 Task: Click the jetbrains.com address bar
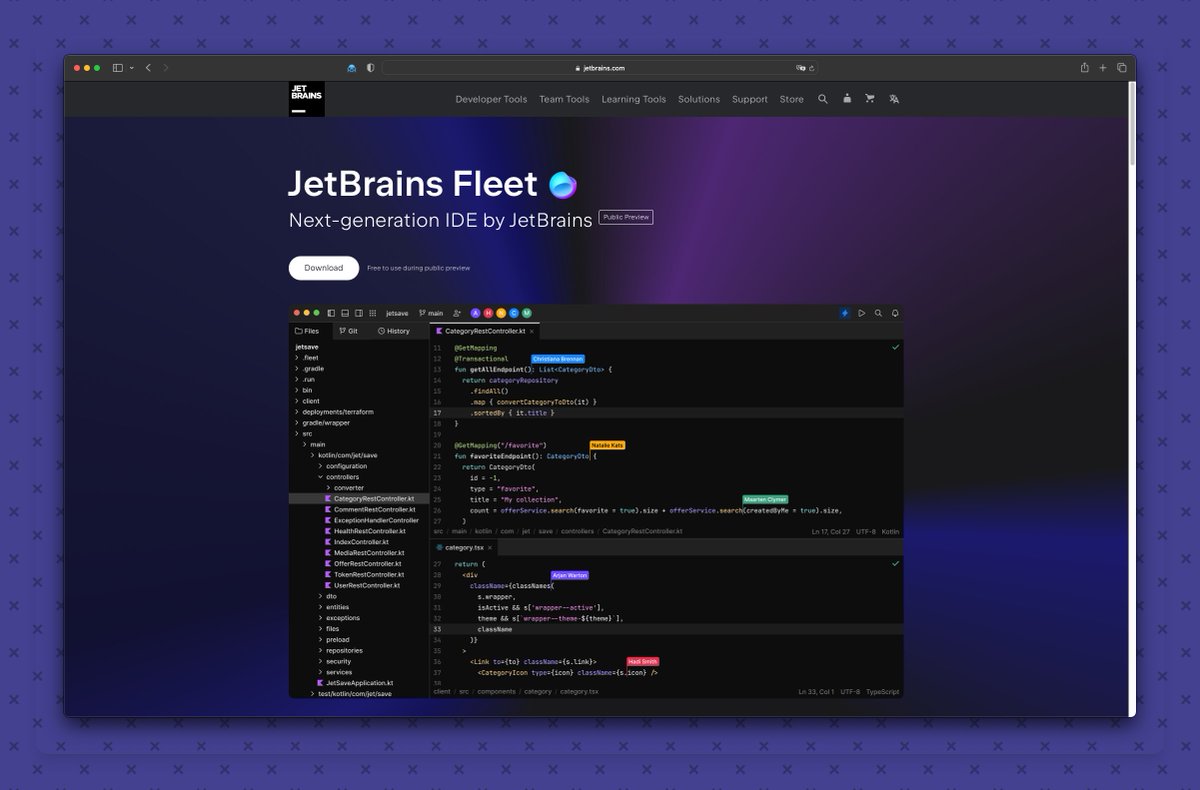pyautogui.click(x=600, y=68)
